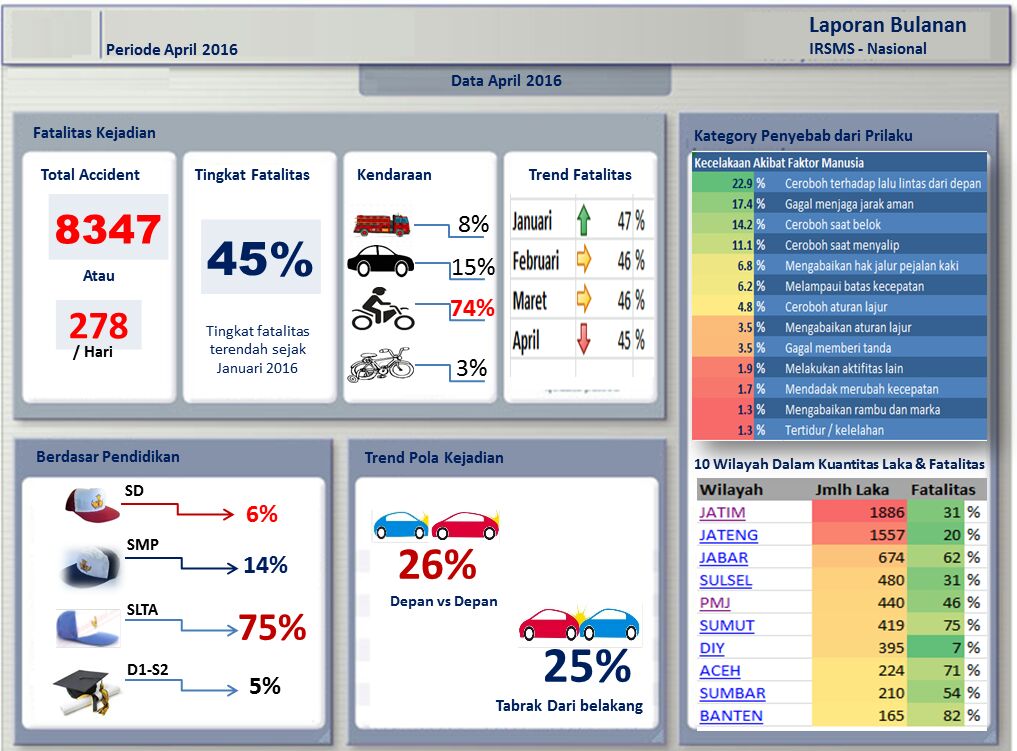This screenshot has height=751, width=1017.
Task: Click the Wilayah column header
Action: point(731,490)
